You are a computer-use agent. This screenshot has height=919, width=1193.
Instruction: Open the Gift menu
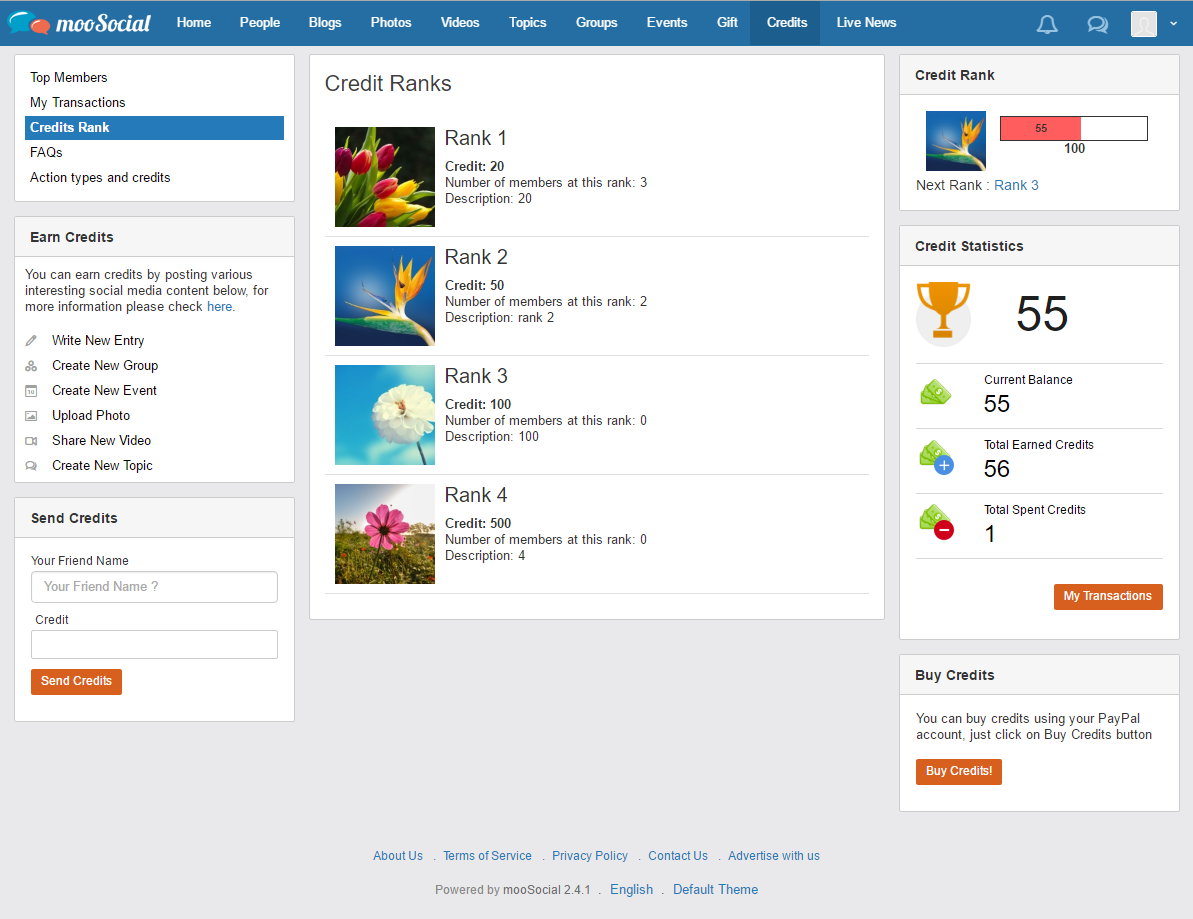click(727, 23)
